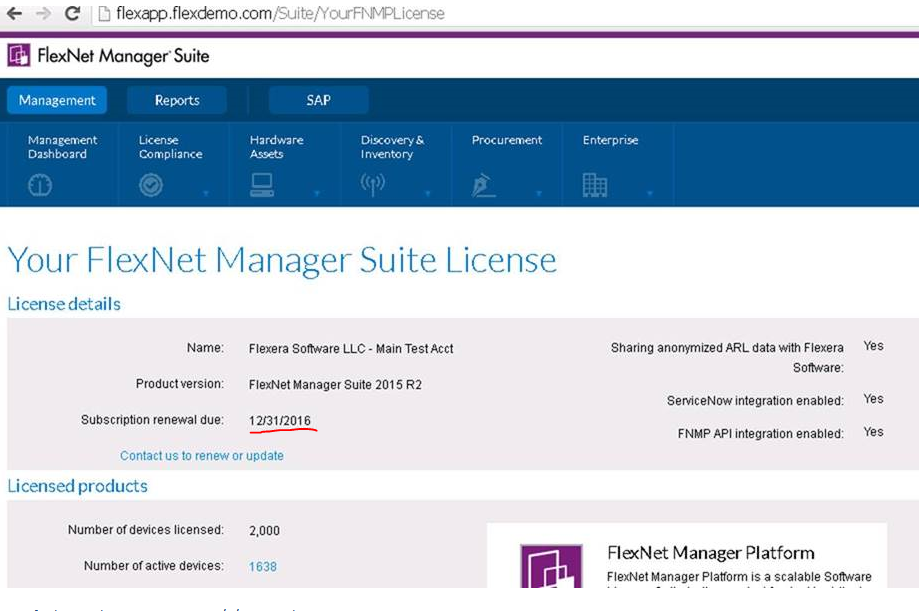The width and height of the screenshot is (919, 611).
Task: Click the Enterprise building icon
Action: coord(594,185)
